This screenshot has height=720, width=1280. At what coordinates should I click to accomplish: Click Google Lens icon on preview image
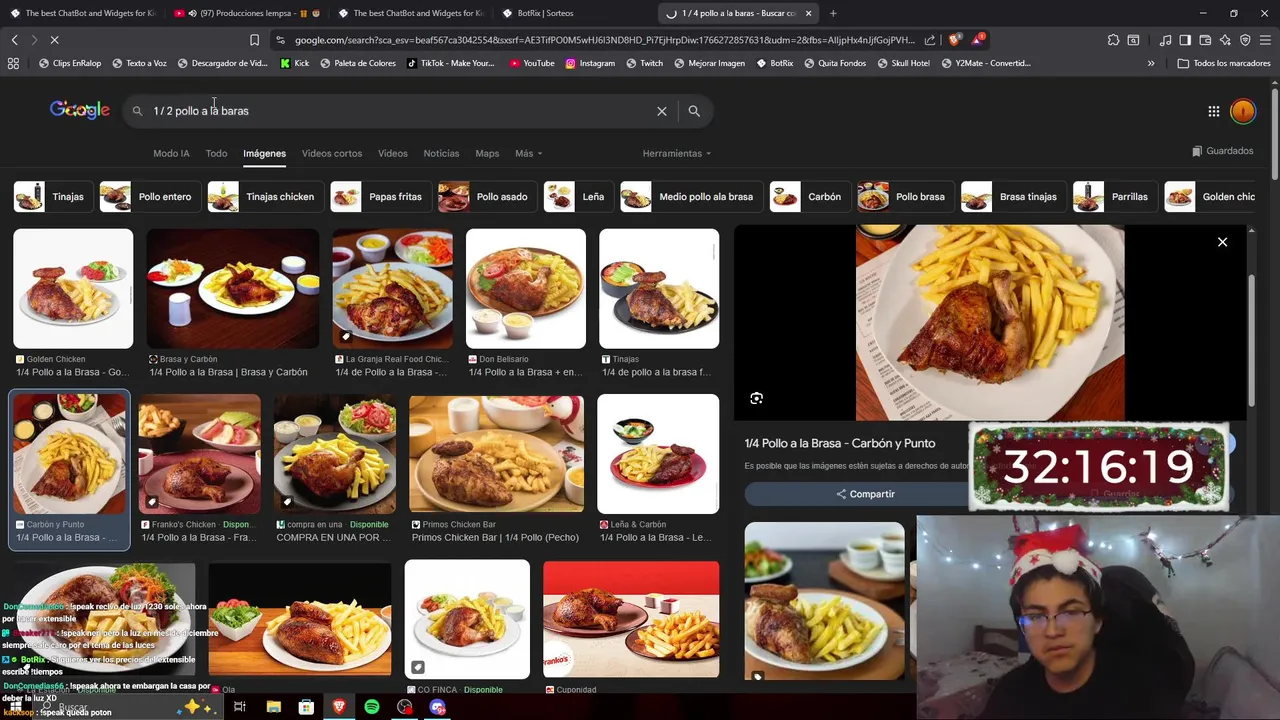click(x=756, y=398)
